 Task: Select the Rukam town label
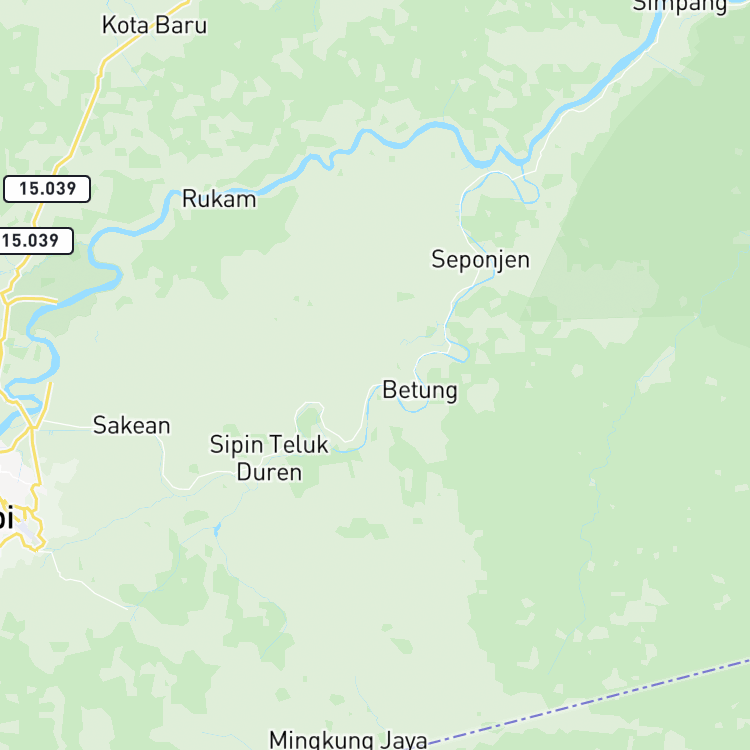pyautogui.click(x=219, y=199)
